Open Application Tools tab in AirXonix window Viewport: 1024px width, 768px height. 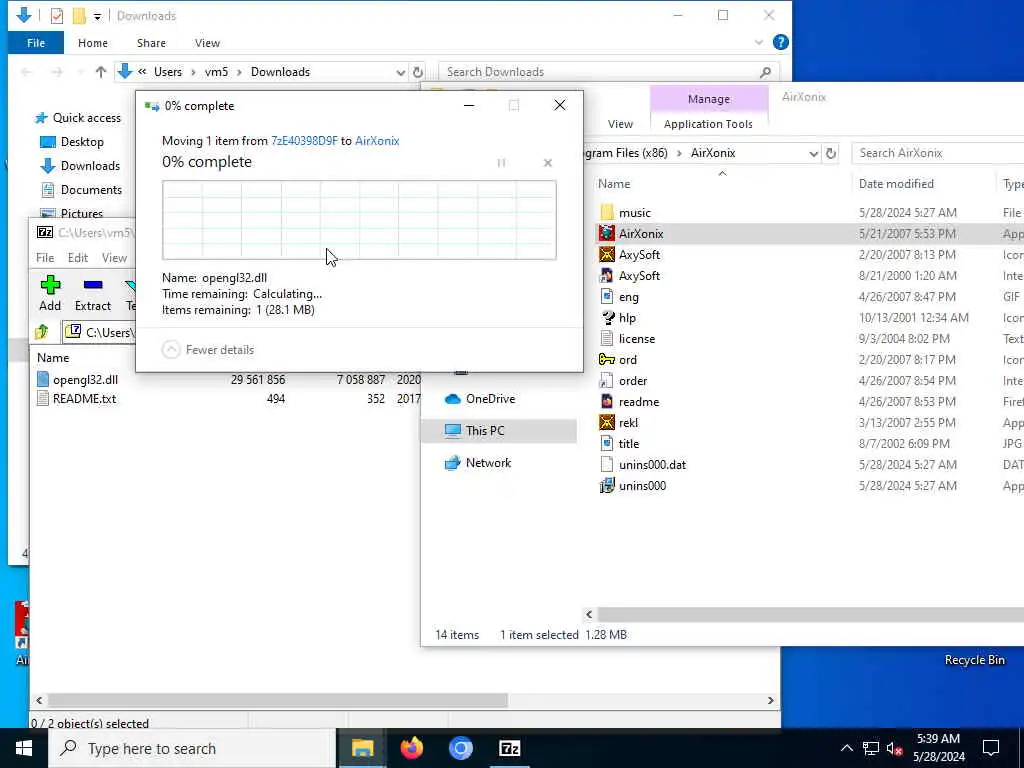[708, 124]
